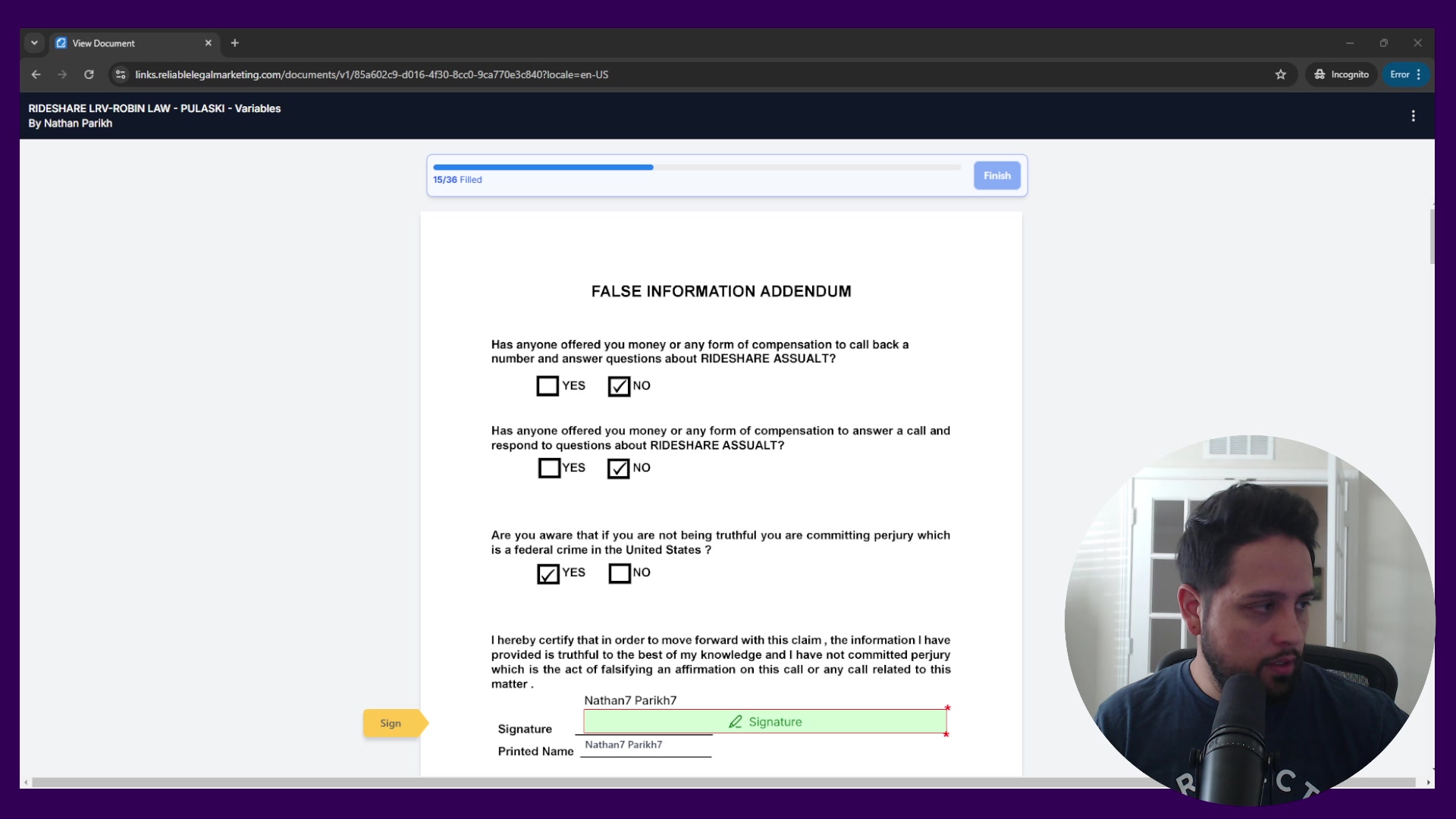Uncheck NO for the answer a call question
The image size is (1456, 819).
click(x=619, y=469)
